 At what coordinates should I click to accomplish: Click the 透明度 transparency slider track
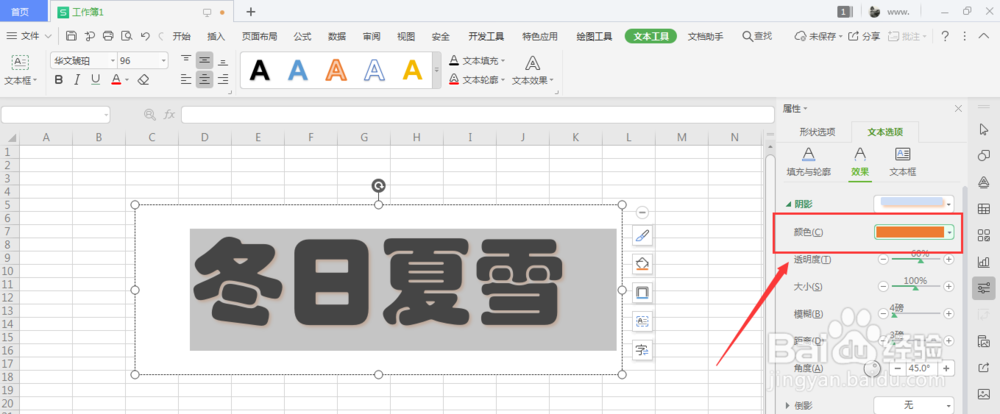(916, 260)
